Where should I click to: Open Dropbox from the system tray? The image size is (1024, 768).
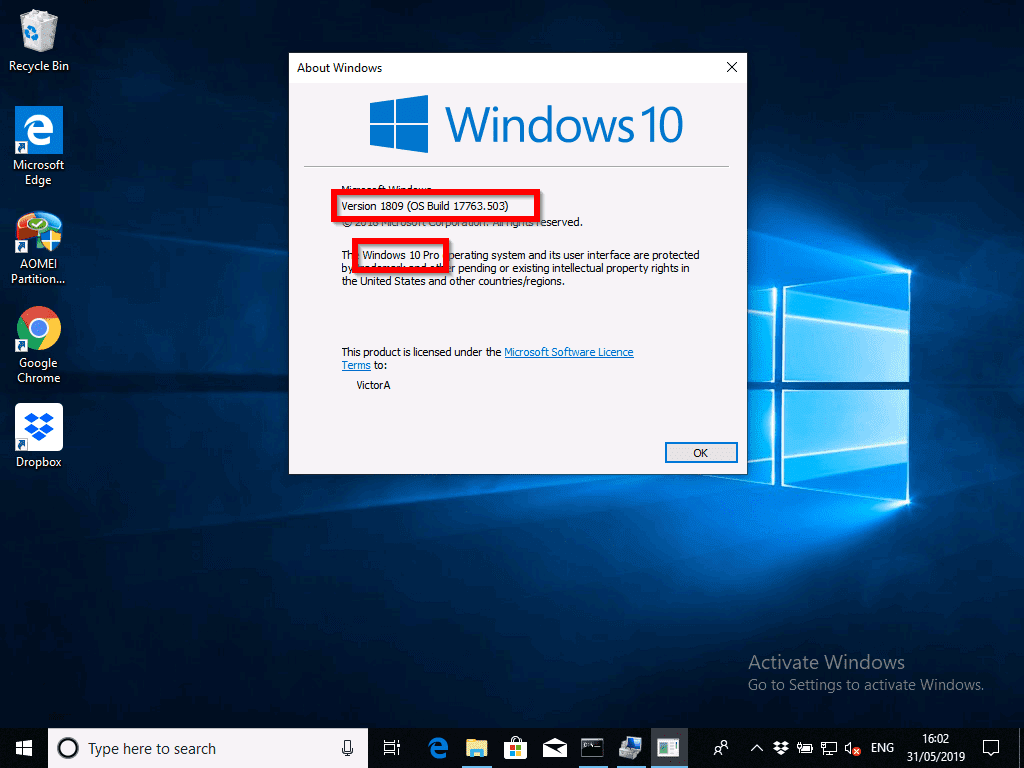point(780,748)
